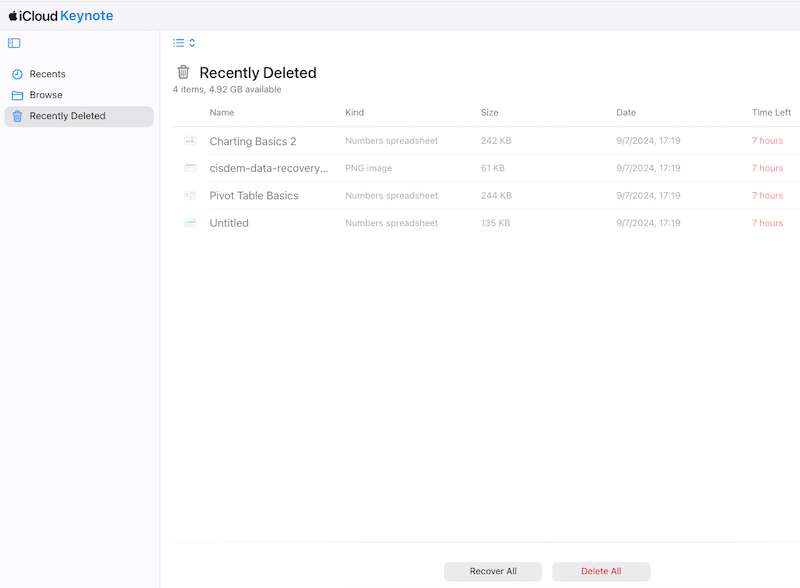Click the Pivot Table Basics file icon
Screen dimensions: 800x588
(x=190, y=195)
